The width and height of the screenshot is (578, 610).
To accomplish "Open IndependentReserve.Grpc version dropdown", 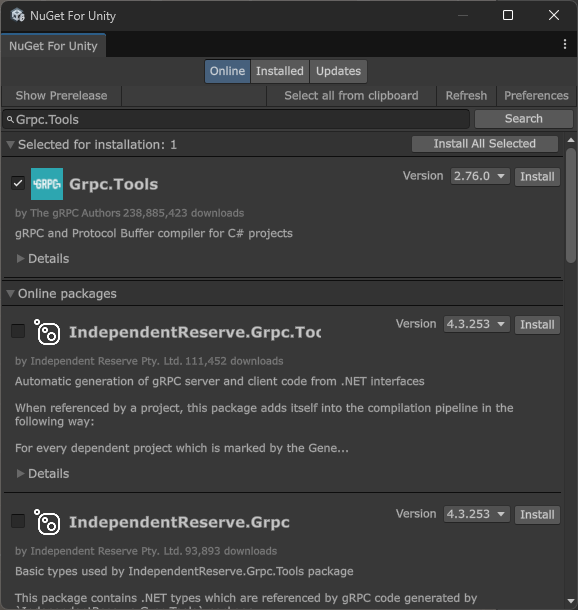I will pos(476,514).
